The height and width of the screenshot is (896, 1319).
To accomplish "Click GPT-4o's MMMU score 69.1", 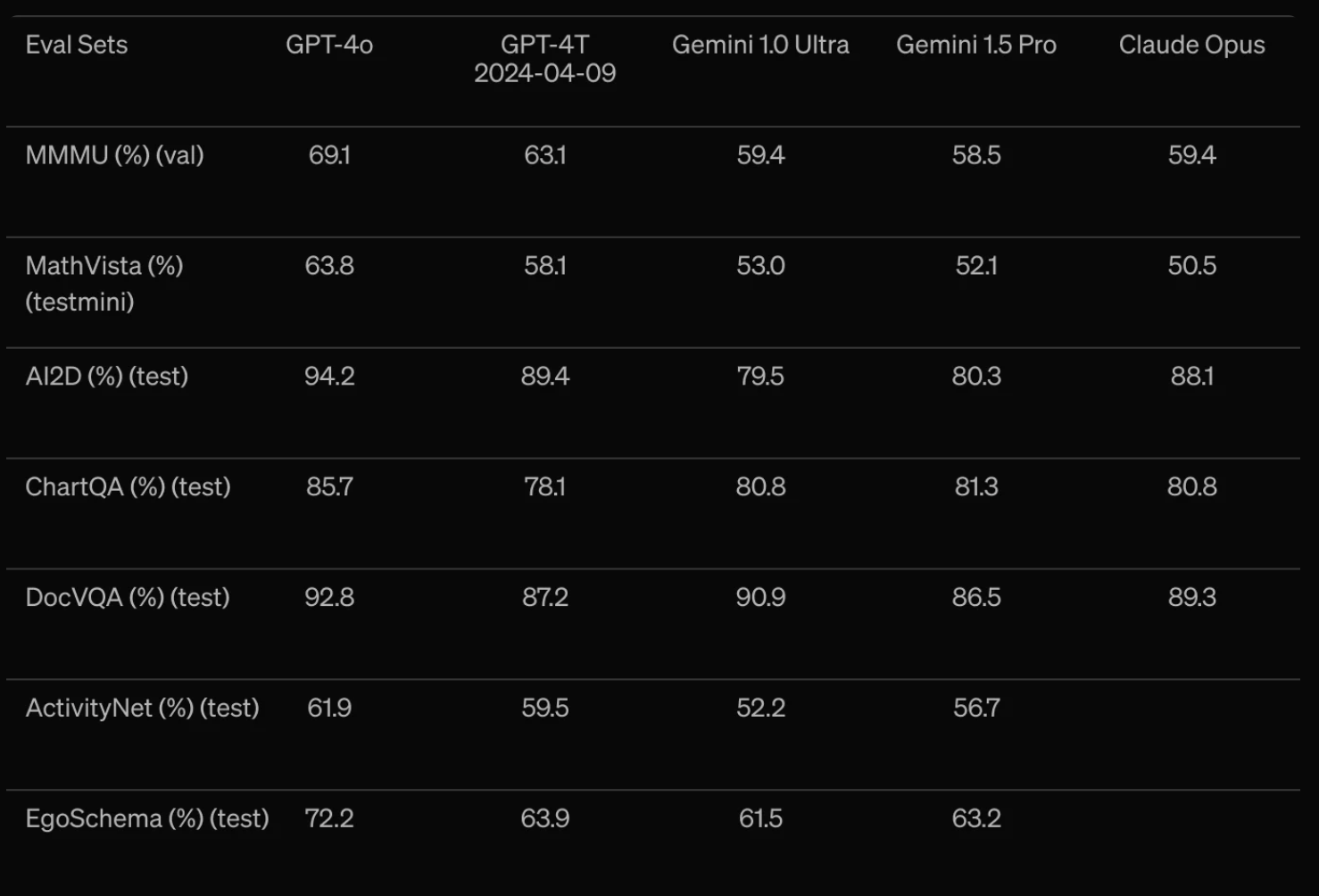I will pyautogui.click(x=329, y=155).
